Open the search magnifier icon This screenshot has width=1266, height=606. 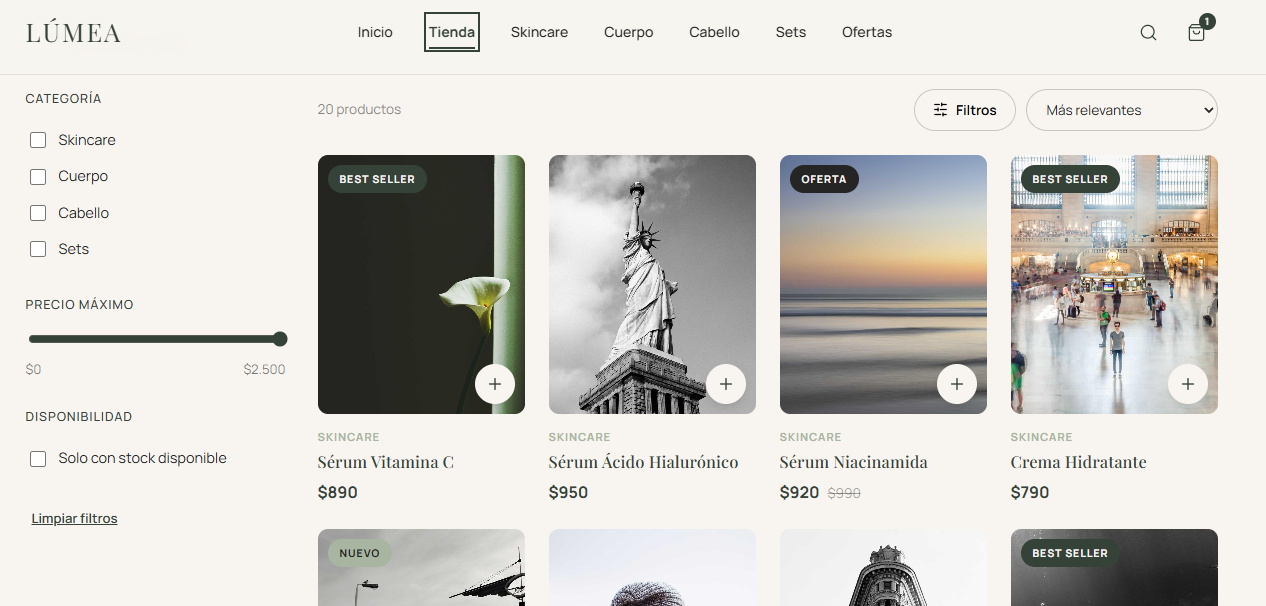[x=1148, y=32]
